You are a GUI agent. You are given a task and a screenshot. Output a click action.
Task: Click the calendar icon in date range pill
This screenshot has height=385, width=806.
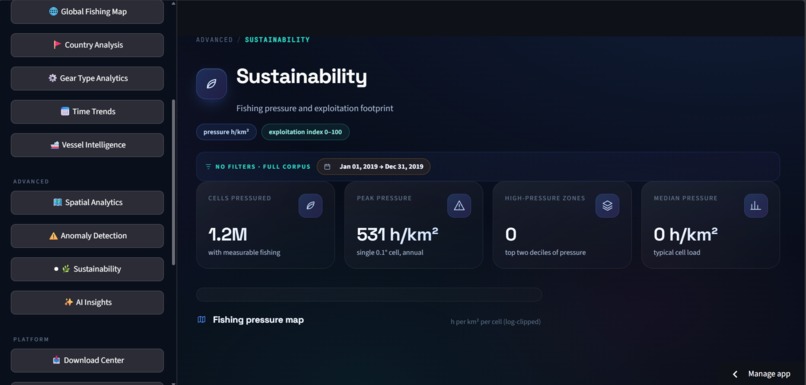click(x=327, y=167)
